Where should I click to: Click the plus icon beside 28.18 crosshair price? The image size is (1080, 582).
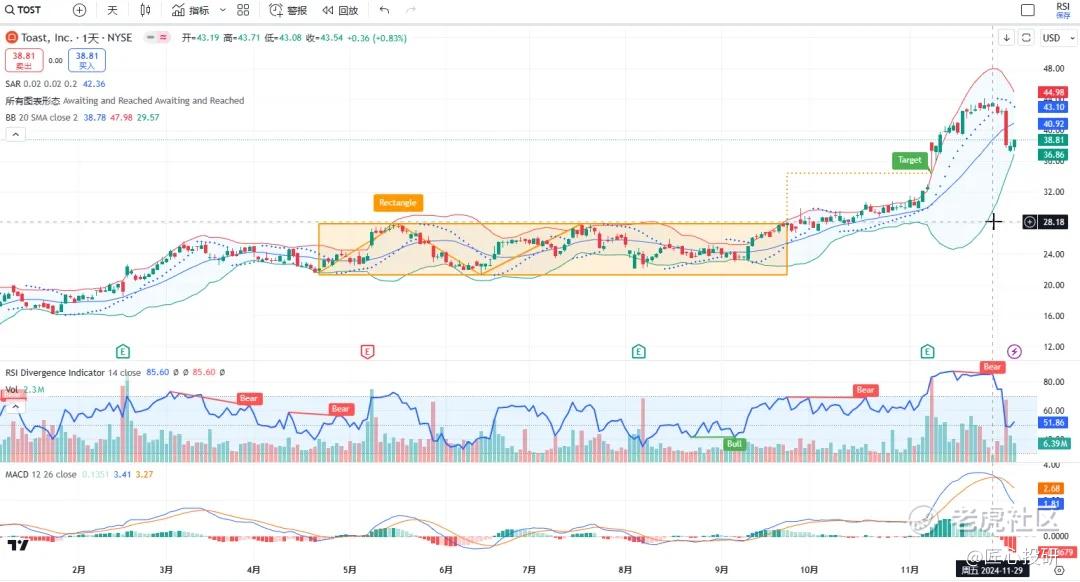[1029, 222]
